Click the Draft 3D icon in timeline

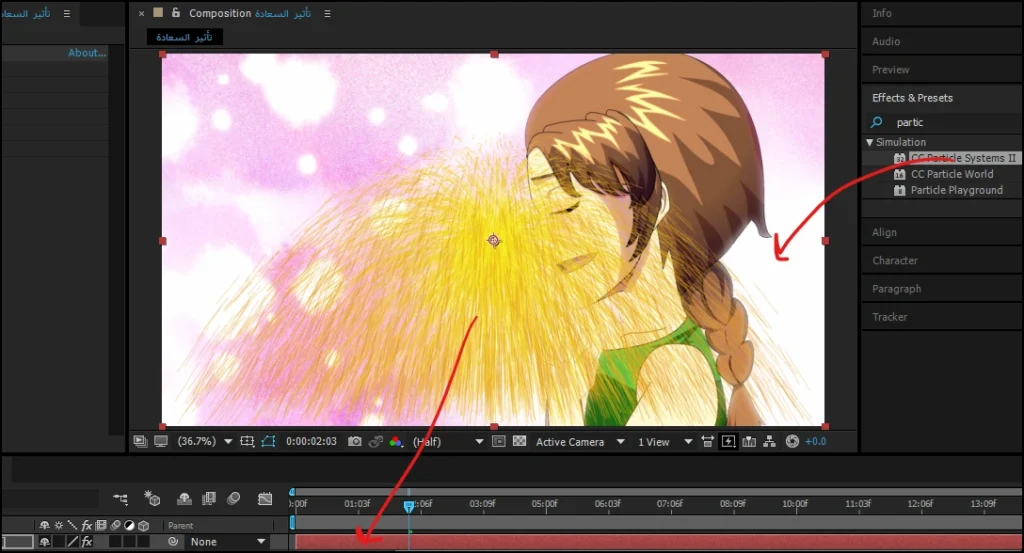click(152, 499)
